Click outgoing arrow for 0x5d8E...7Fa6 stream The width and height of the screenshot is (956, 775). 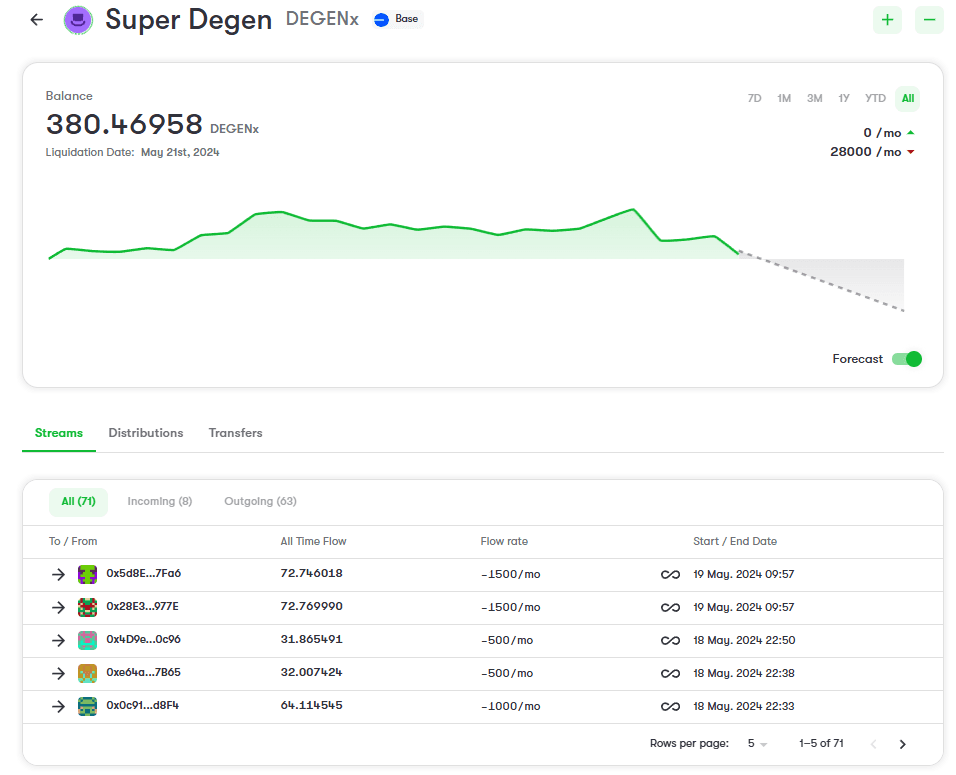58,574
